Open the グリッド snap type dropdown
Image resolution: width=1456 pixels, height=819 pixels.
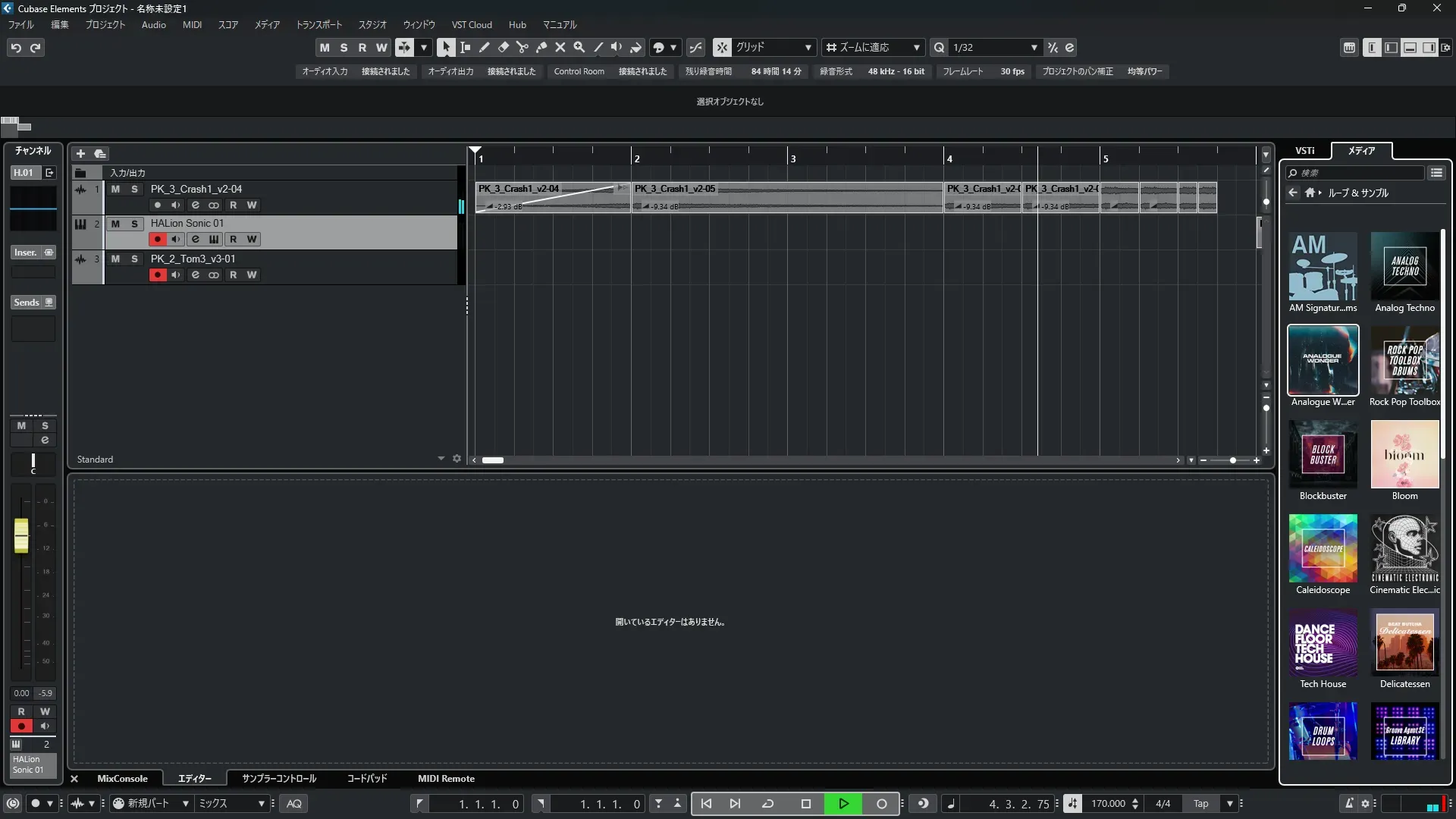pyautogui.click(x=808, y=47)
